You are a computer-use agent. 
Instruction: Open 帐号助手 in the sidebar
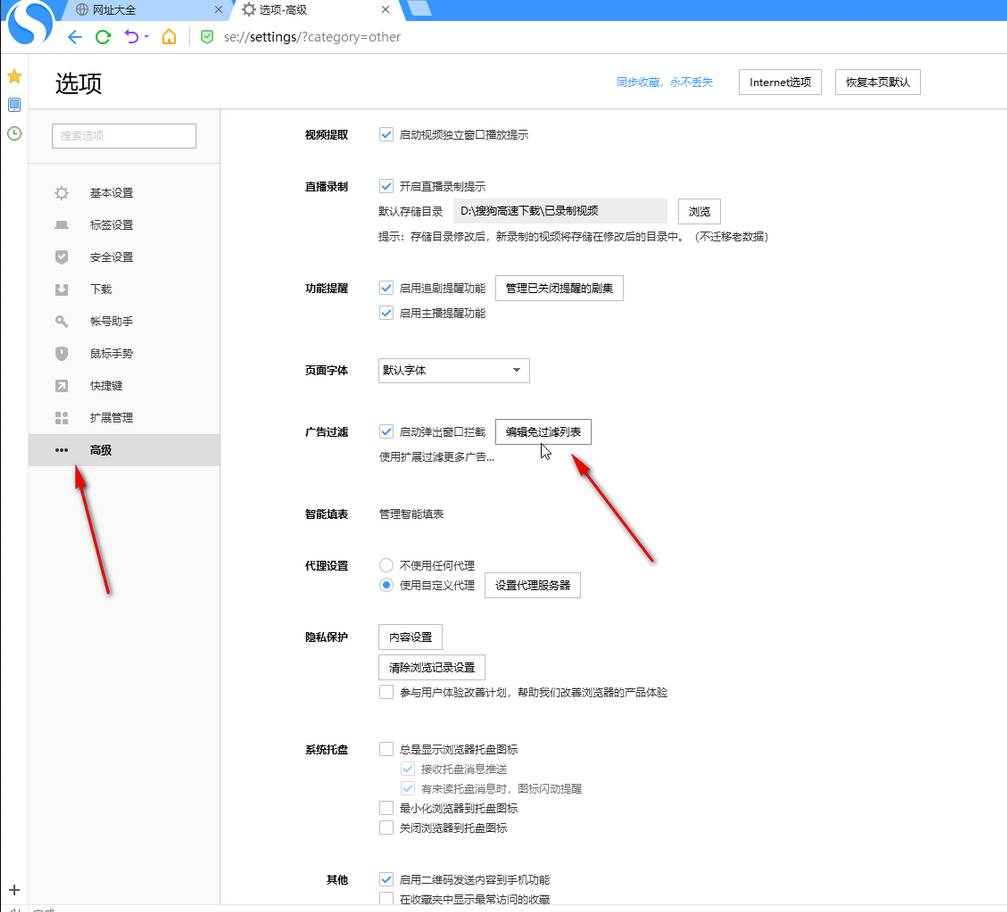(124, 321)
